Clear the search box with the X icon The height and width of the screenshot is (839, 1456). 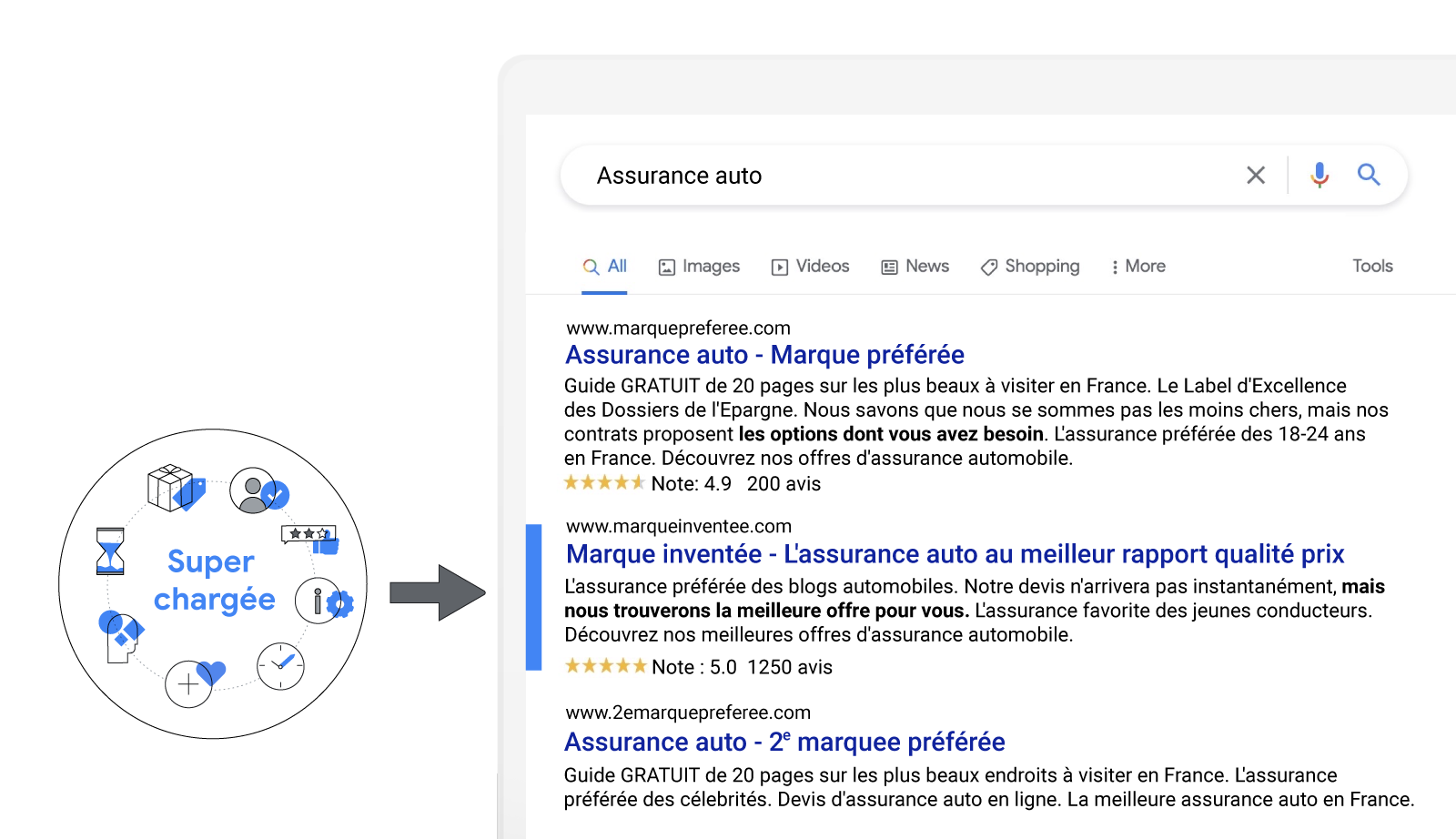click(1256, 175)
